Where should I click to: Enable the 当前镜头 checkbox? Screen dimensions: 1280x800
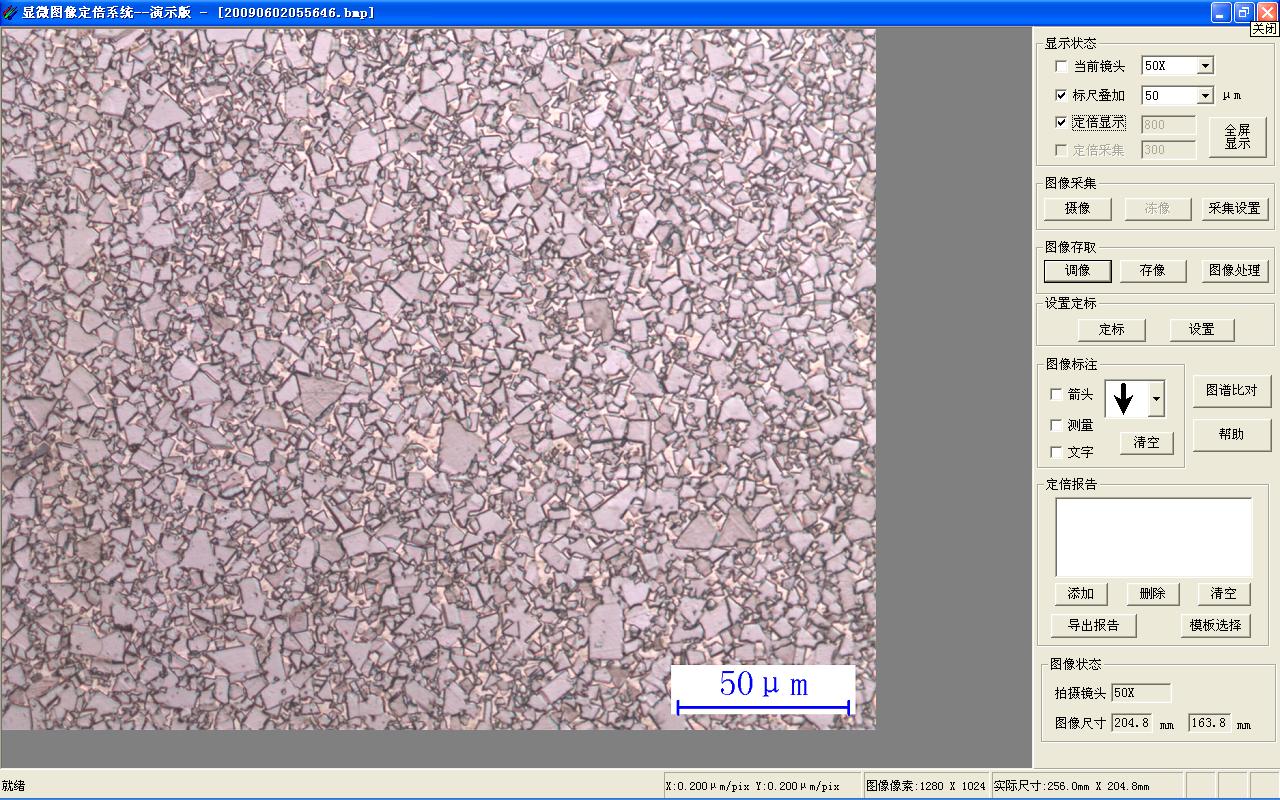click(1061, 66)
